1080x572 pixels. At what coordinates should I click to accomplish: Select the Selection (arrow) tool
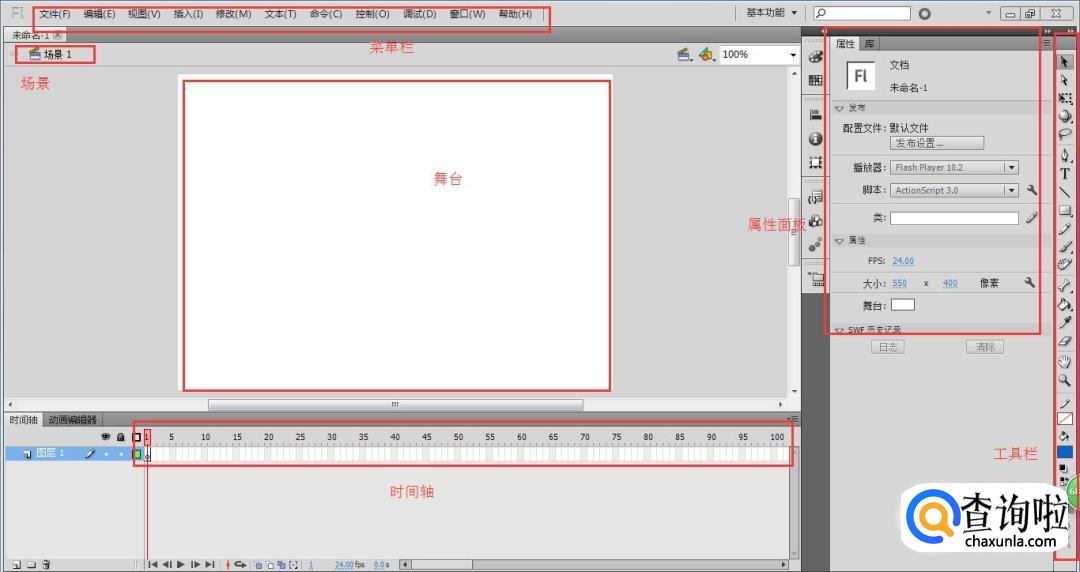[1065, 62]
